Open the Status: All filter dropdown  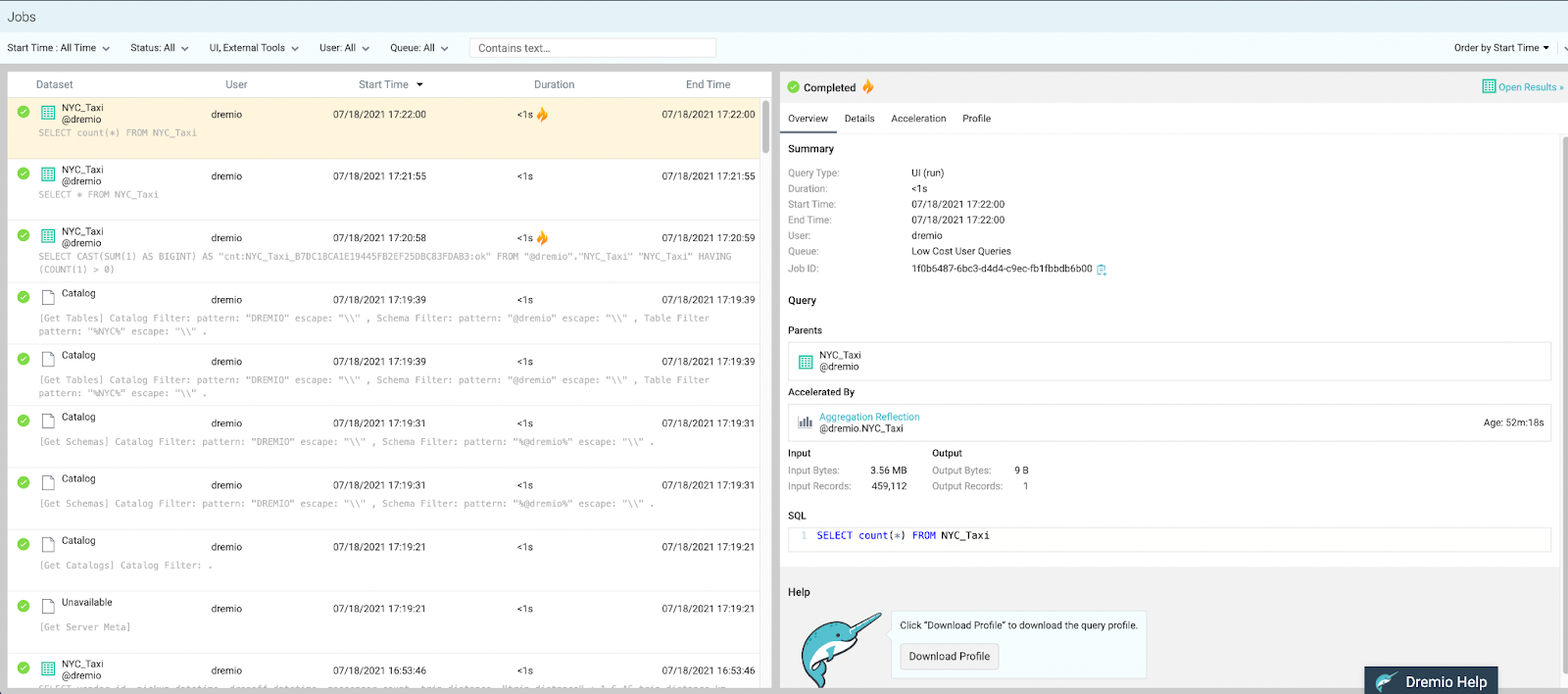click(160, 48)
